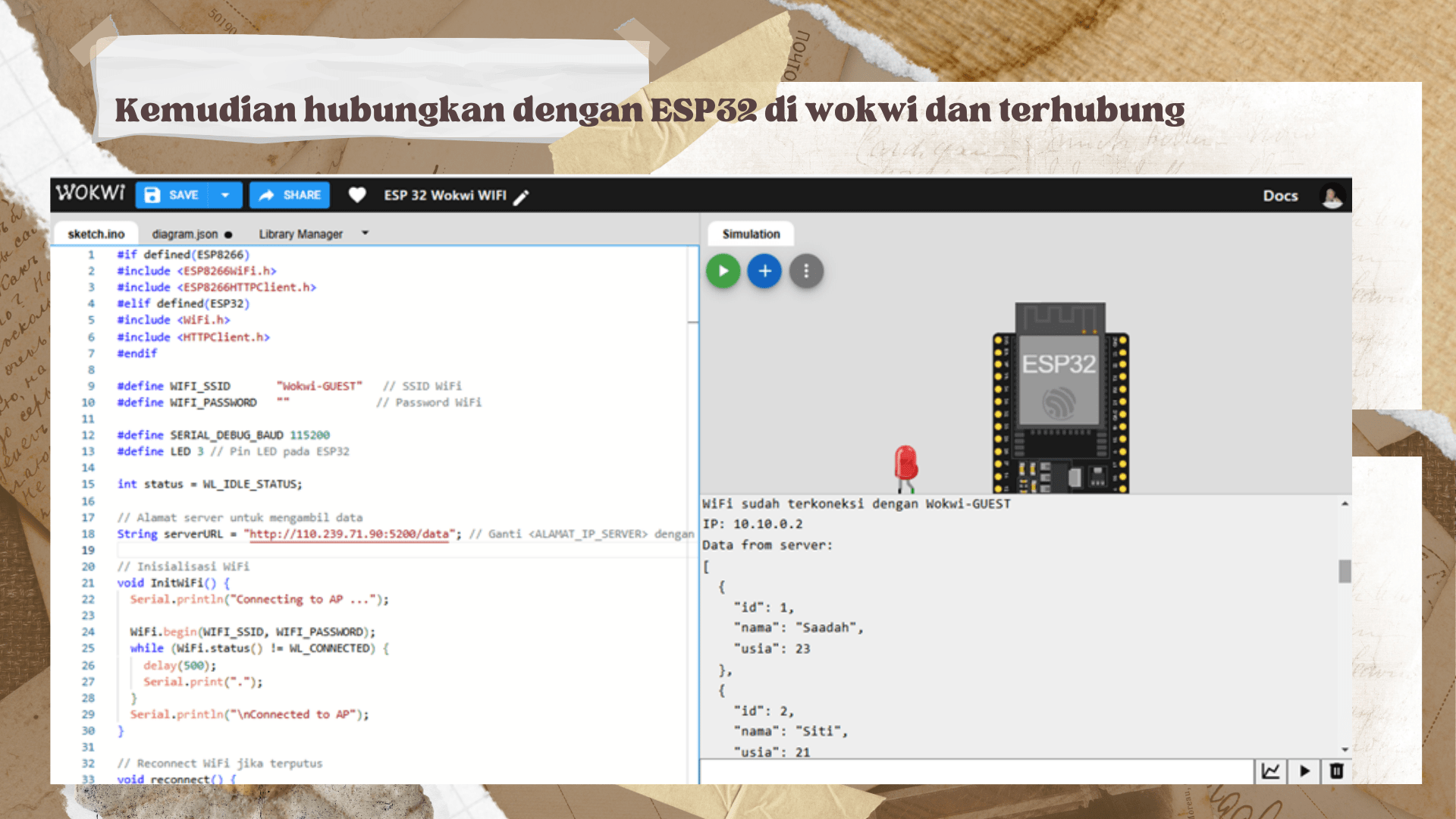Click serial monitor play/send button

click(x=1304, y=771)
